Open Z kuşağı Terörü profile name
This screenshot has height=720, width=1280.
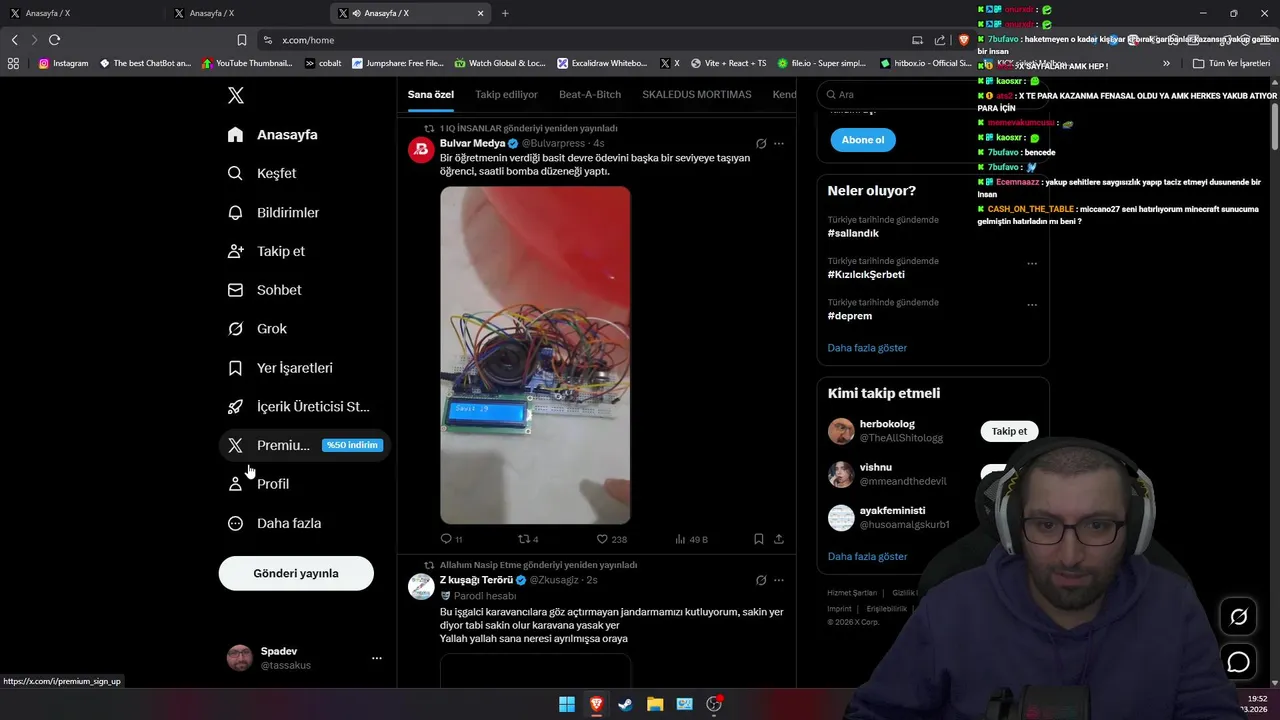click(476, 580)
